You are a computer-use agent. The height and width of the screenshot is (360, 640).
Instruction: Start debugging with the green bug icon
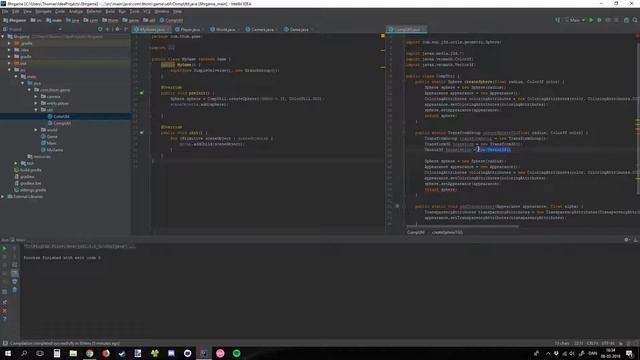point(599,20)
